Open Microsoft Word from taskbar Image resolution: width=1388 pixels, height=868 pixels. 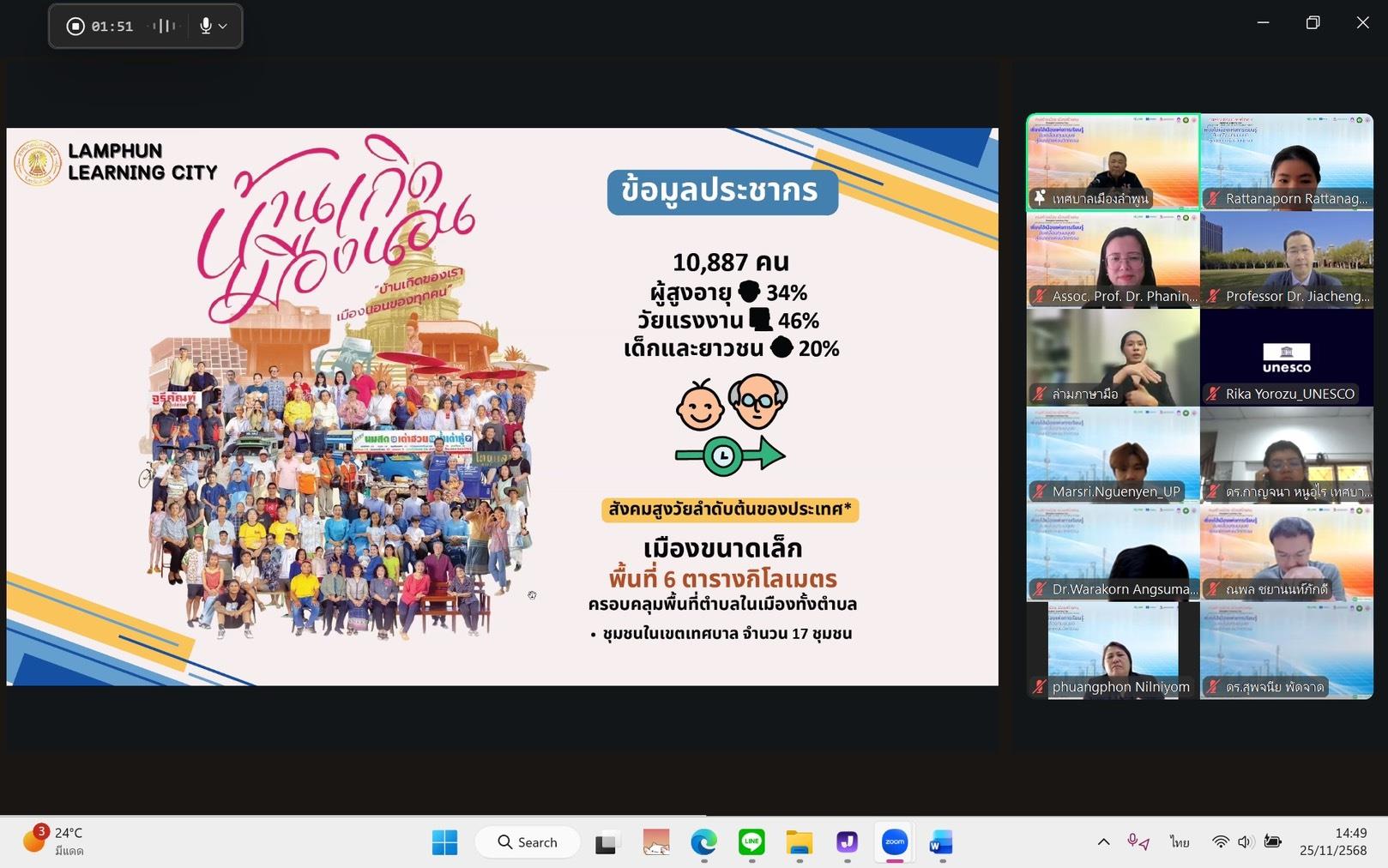[x=941, y=842]
